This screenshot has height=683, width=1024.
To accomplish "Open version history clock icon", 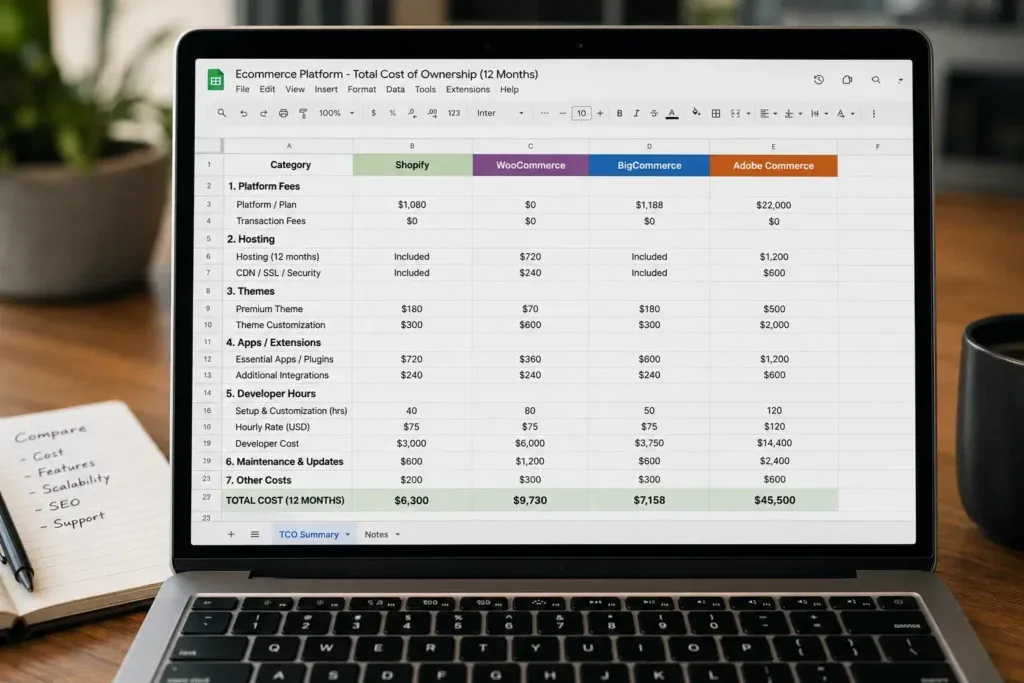I will [819, 79].
